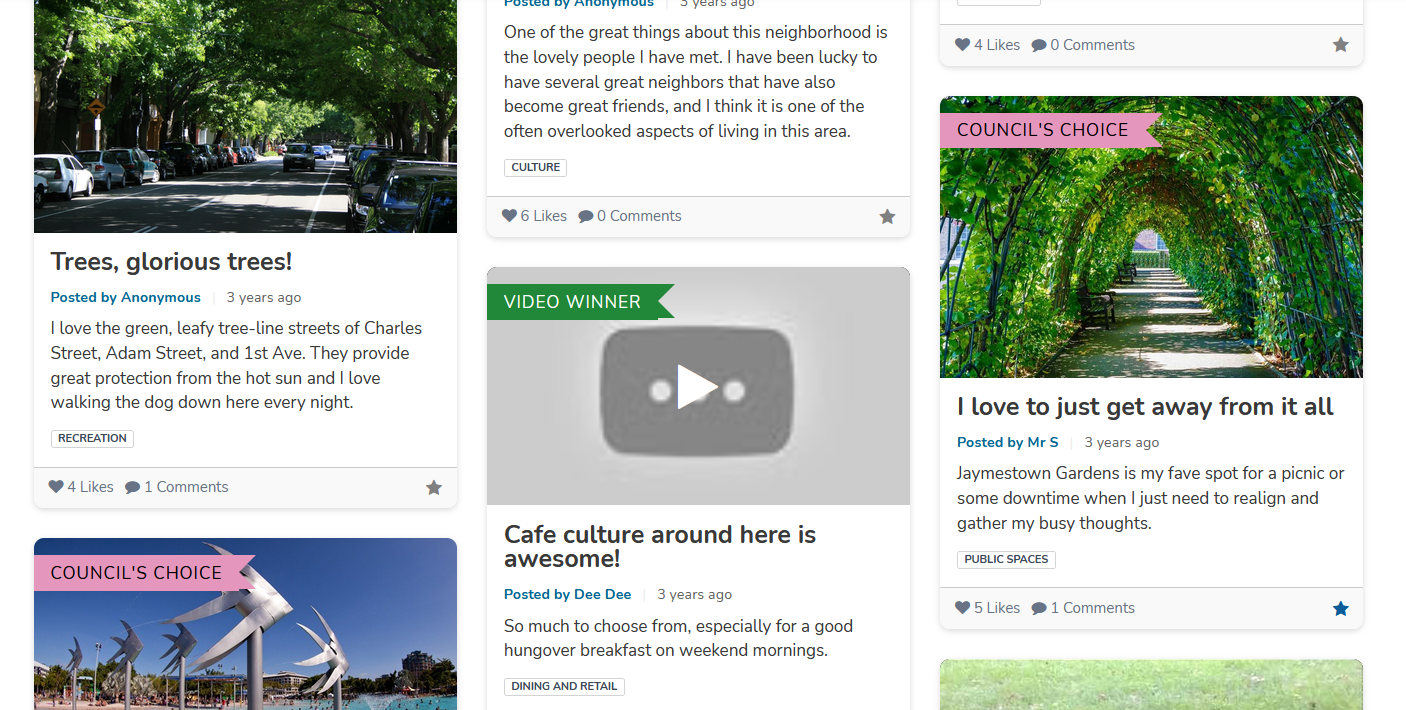1406x710 pixels.
Task: Favorite the post tagged CULTURE with star
Action: point(887,217)
